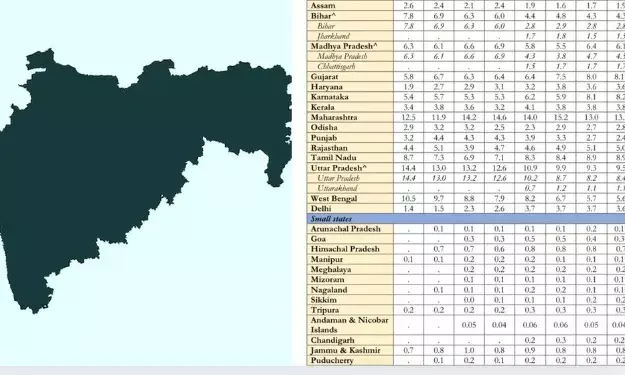This screenshot has width=625, height=375.
Task: Select the Maharashtra row label
Action: [x=334, y=117]
